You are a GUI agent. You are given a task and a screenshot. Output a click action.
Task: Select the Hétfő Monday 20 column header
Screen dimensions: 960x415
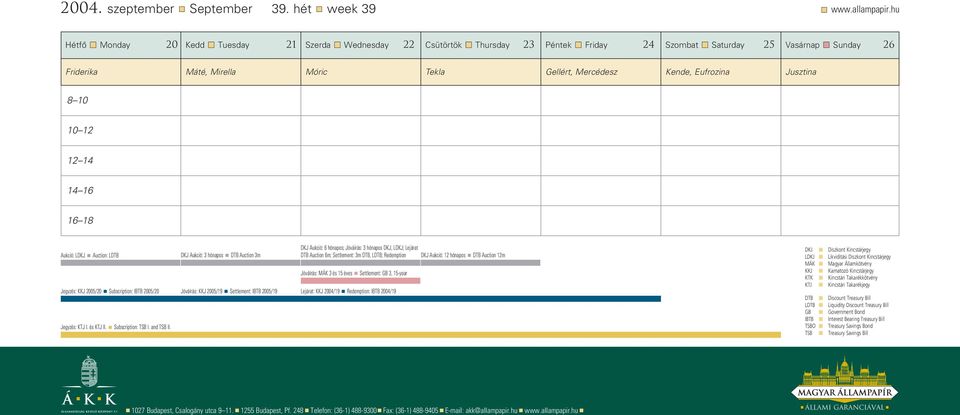(121, 45)
